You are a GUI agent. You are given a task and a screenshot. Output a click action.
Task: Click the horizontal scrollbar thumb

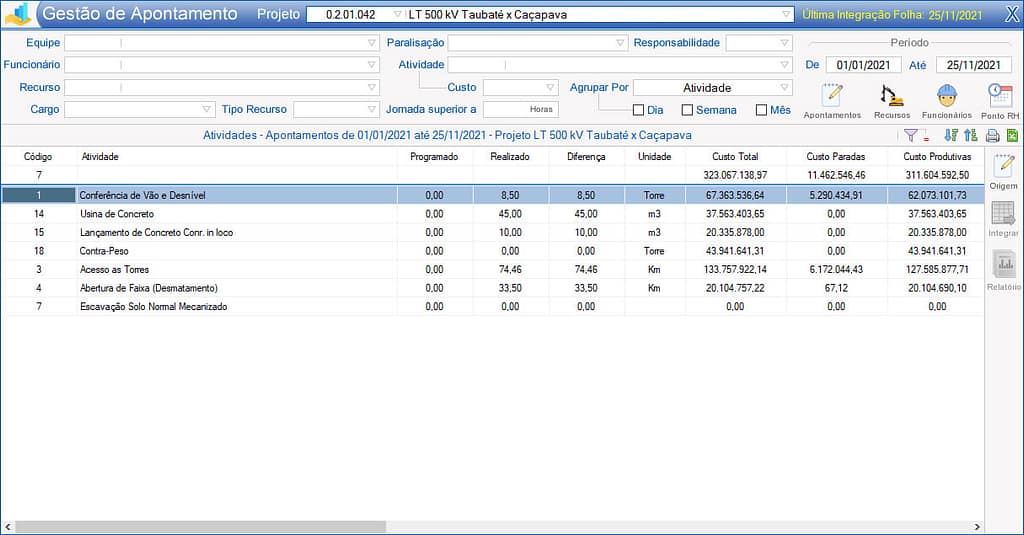point(200,527)
